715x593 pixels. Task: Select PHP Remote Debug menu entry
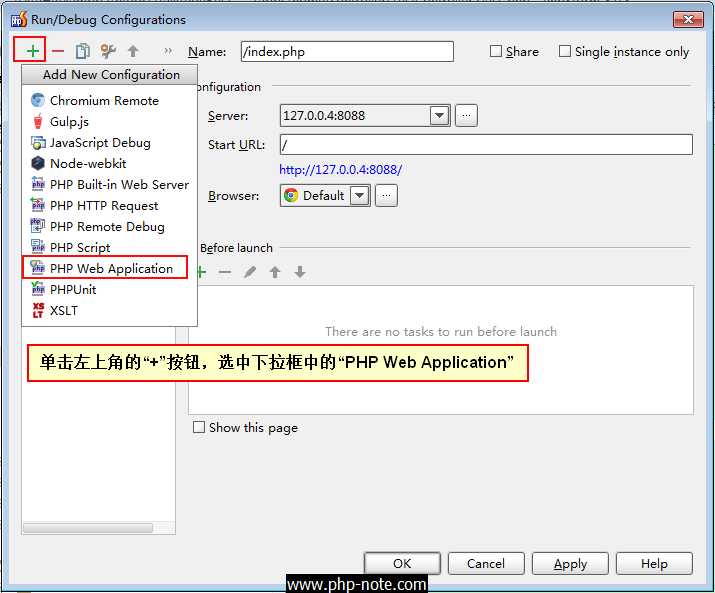(109, 226)
